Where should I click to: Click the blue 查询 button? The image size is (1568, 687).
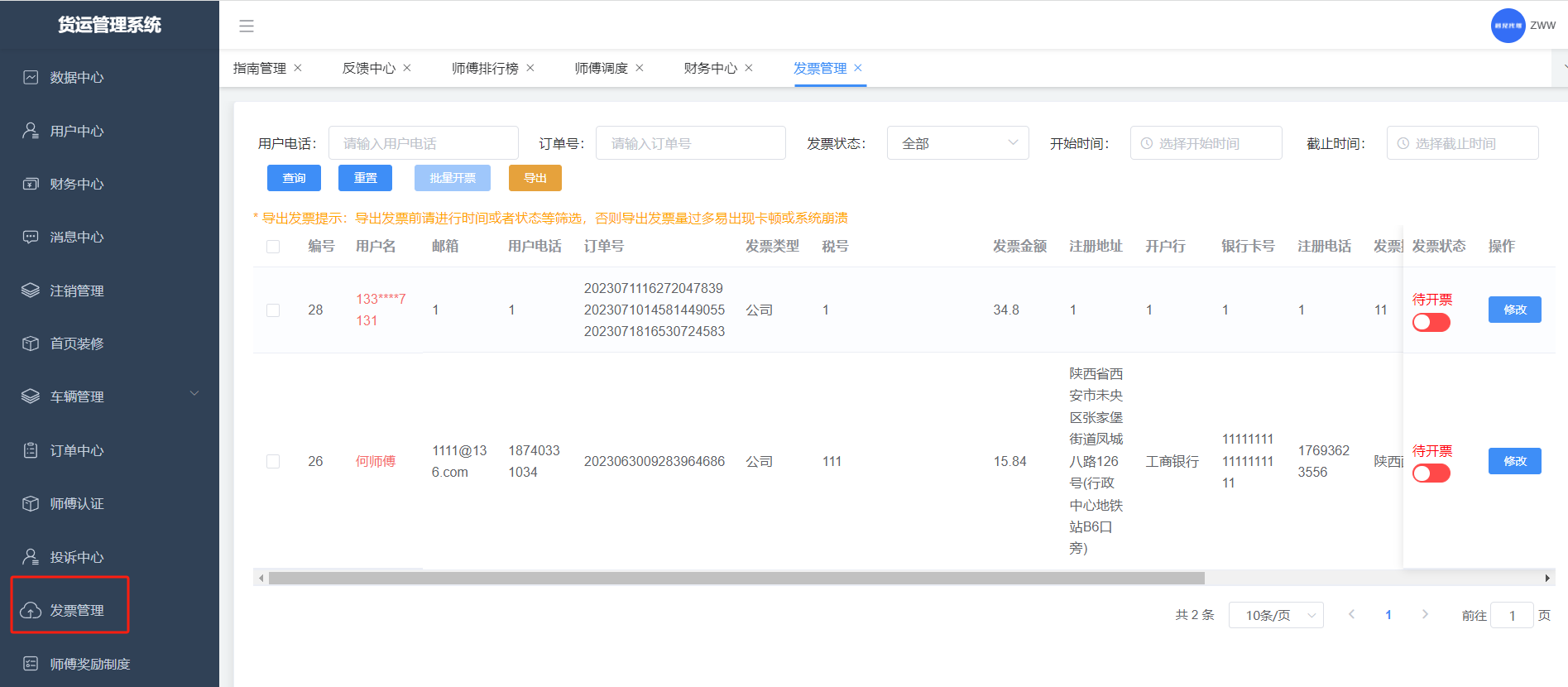pyautogui.click(x=294, y=178)
